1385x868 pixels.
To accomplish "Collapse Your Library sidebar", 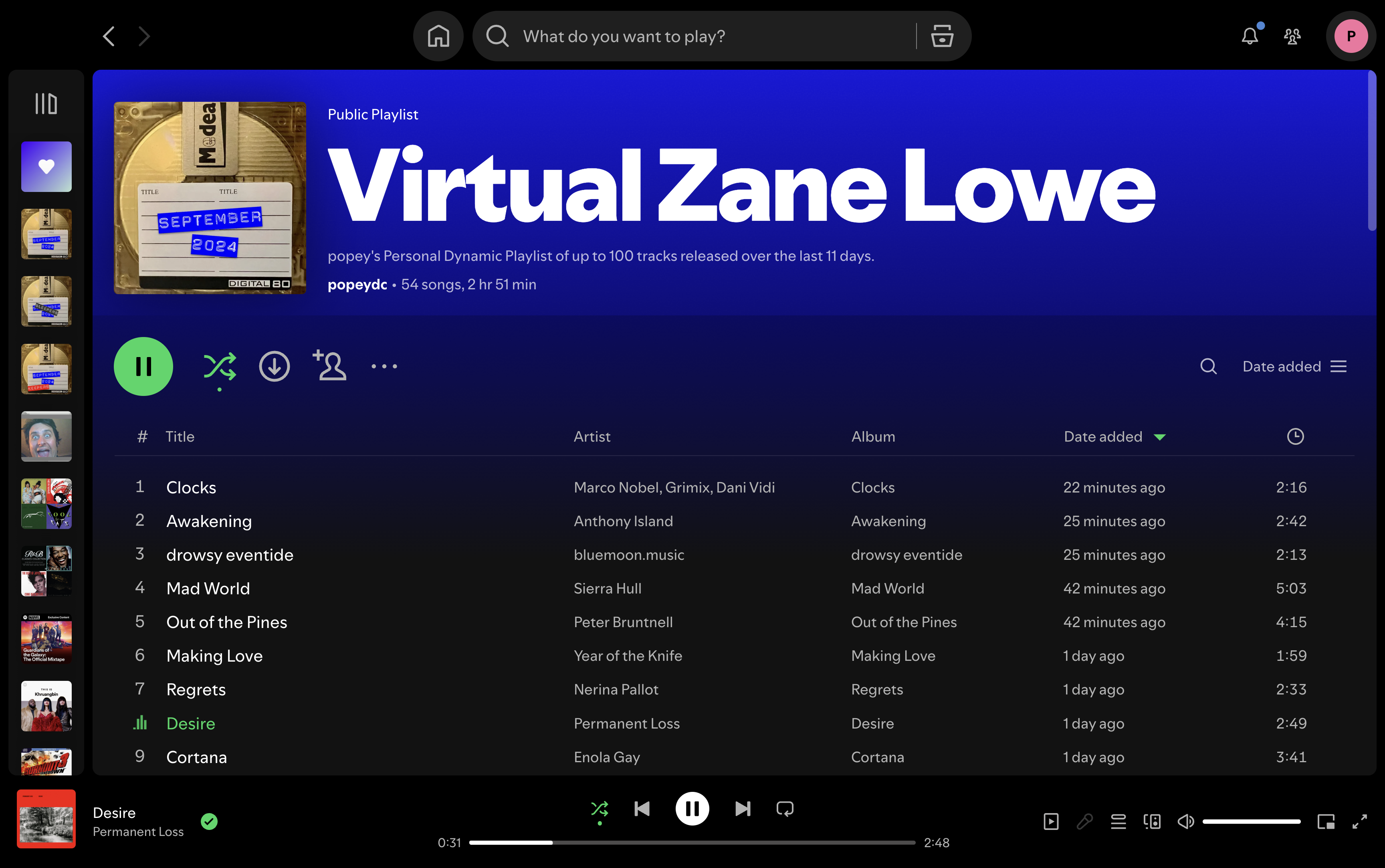I will tap(46, 103).
